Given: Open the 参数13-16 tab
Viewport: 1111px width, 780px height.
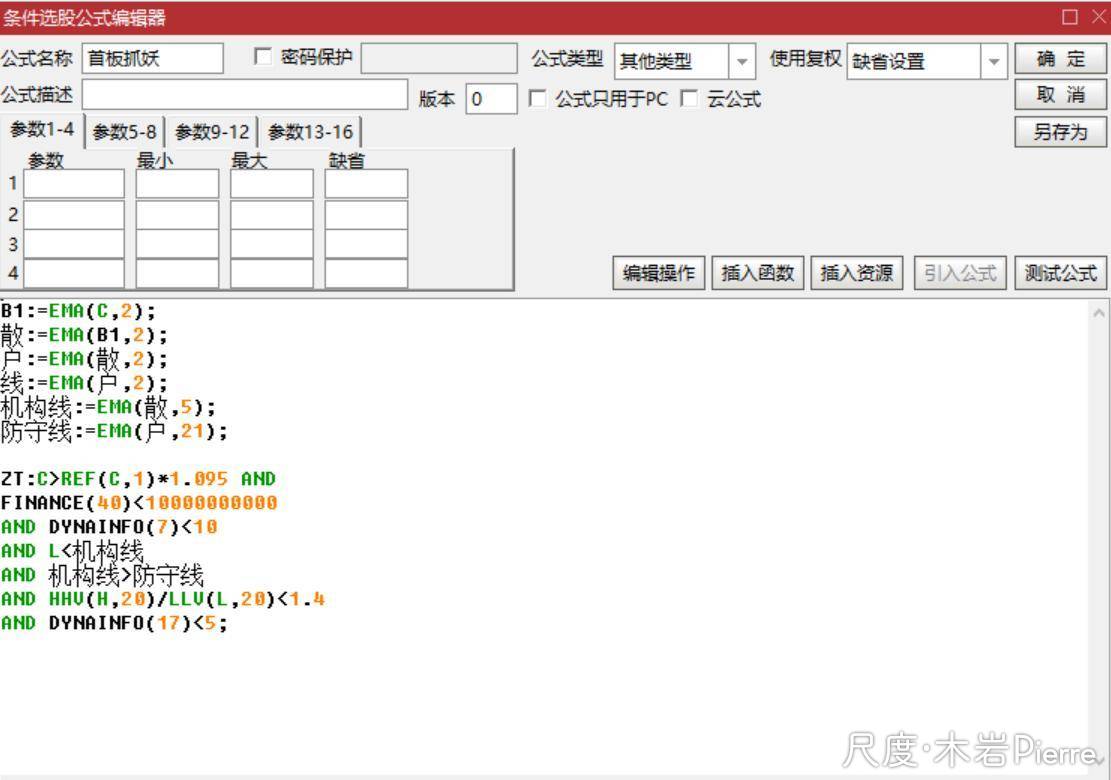Looking at the screenshot, I should click(310, 132).
